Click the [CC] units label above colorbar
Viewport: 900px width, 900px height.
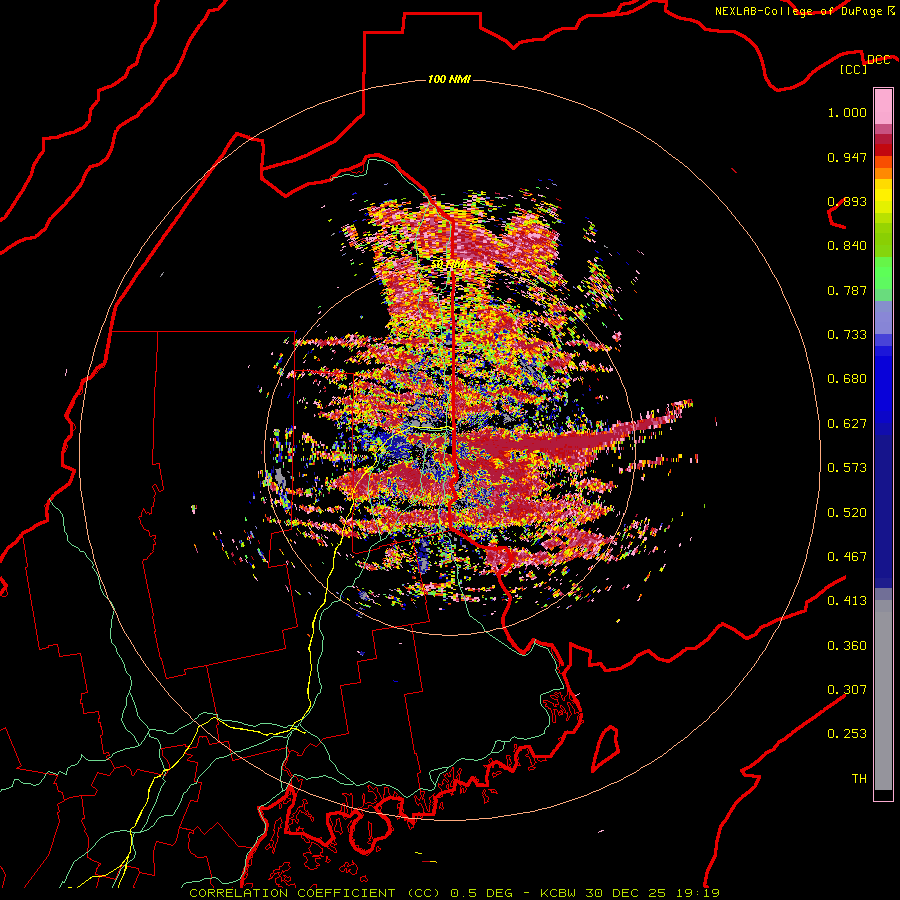tap(854, 69)
